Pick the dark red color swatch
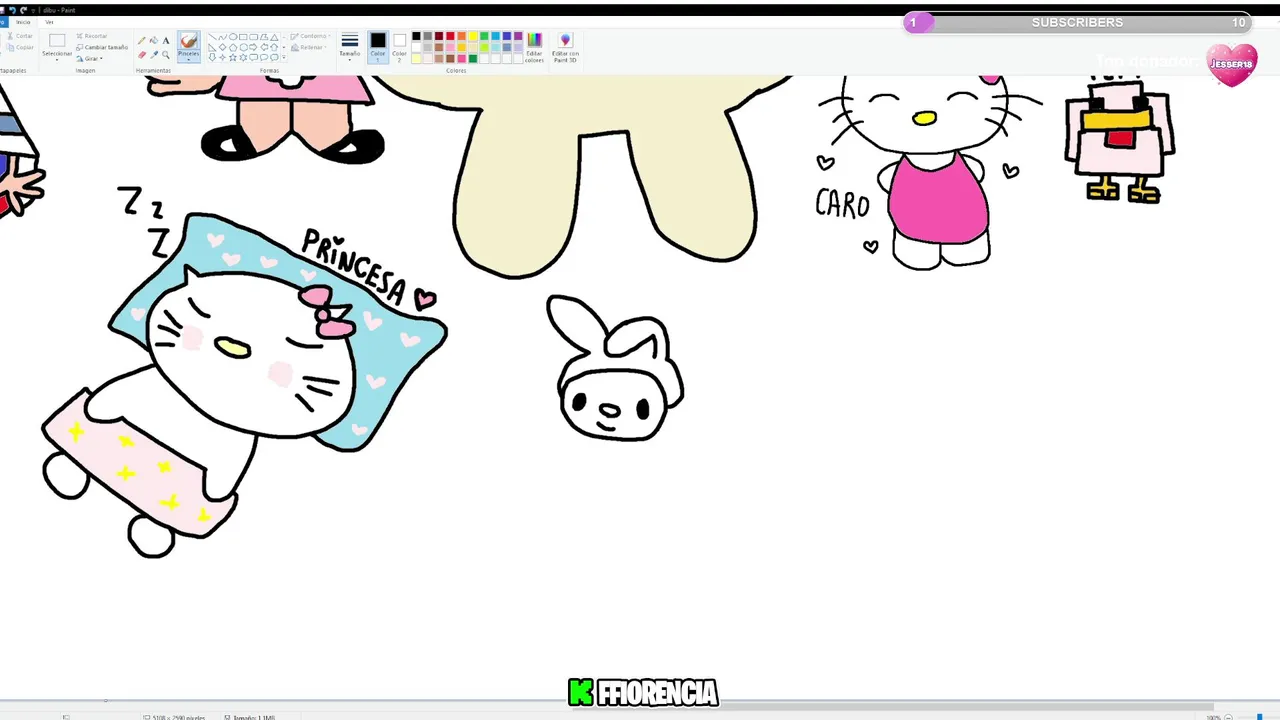1280x720 pixels. coord(439,36)
